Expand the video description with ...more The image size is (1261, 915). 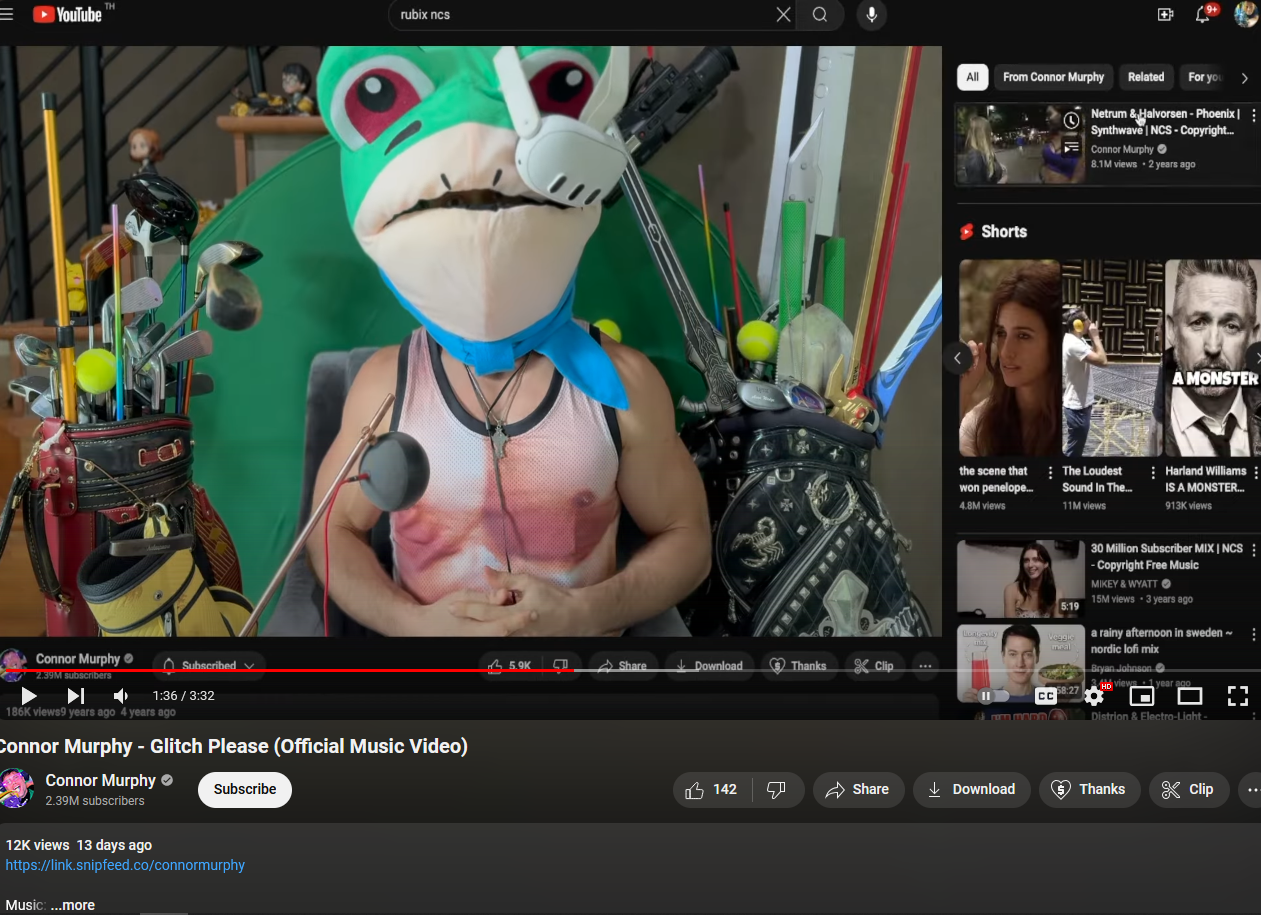coord(71,904)
